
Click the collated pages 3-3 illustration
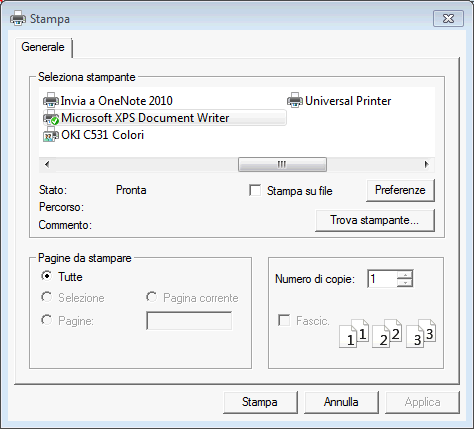[421, 333]
